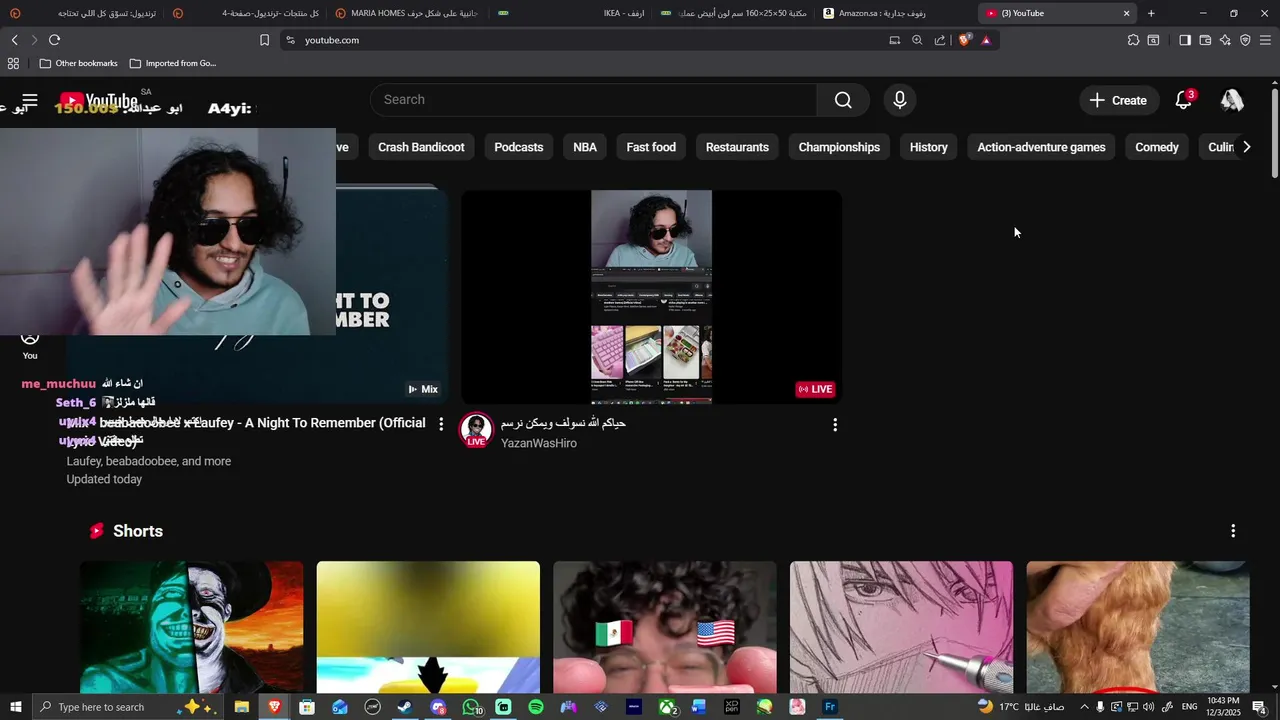The height and width of the screenshot is (720, 1280).
Task: Open the browser apps grid icon
Action: click(13, 63)
